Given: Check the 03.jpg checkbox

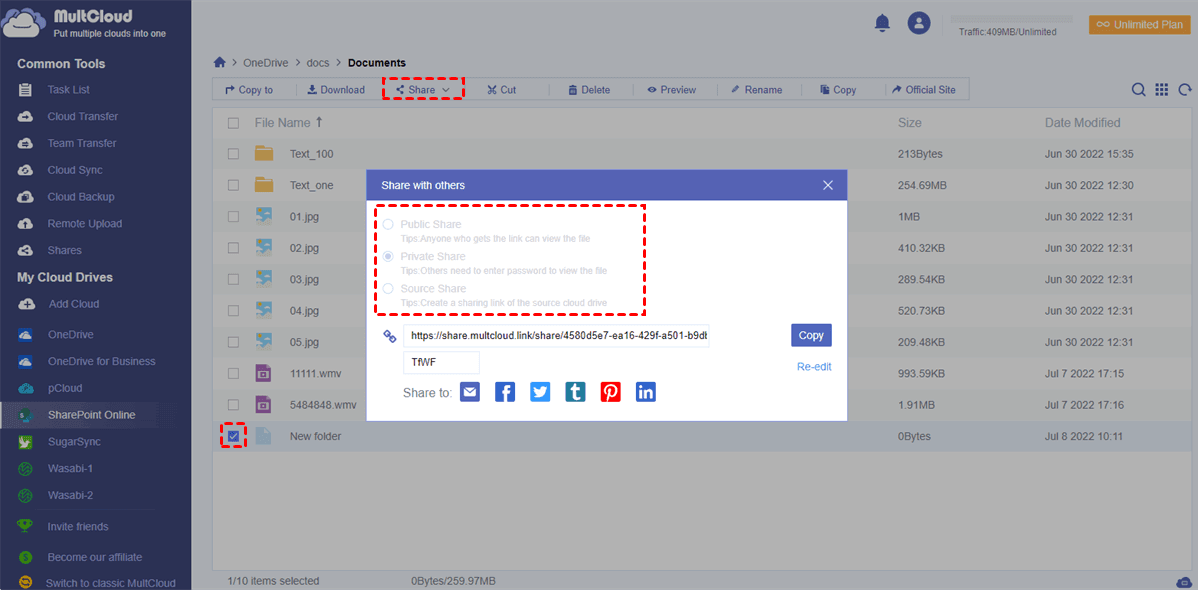Looking at the screenshot, I should point(234,280).
